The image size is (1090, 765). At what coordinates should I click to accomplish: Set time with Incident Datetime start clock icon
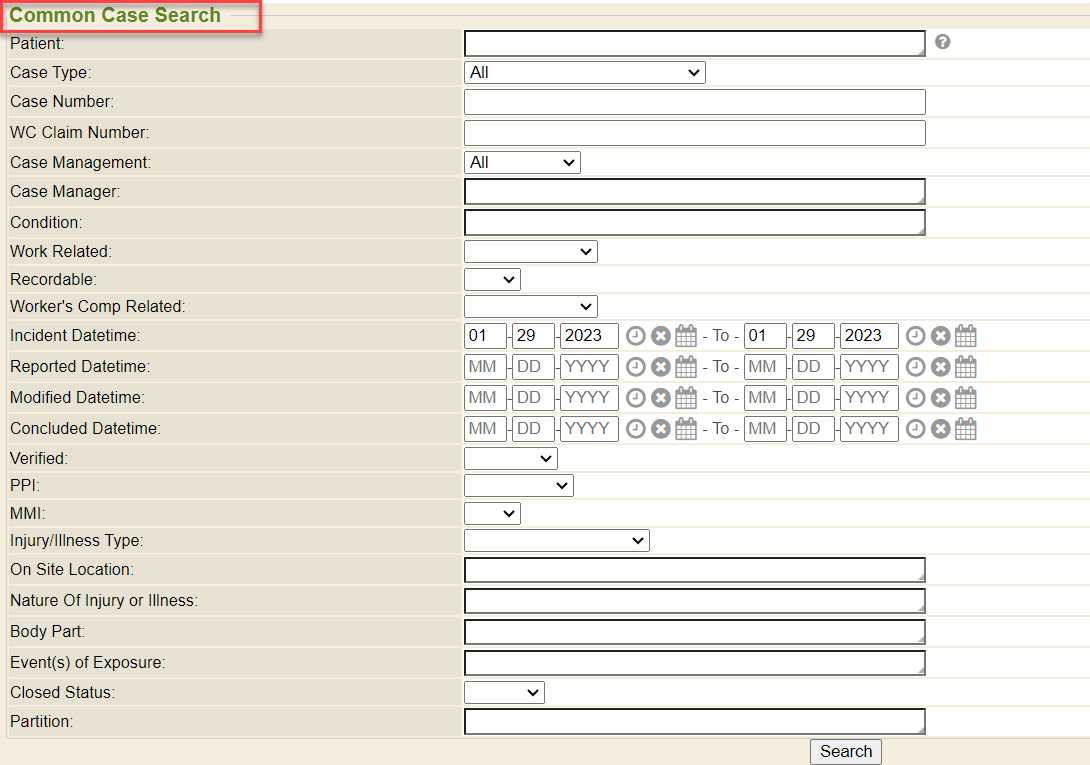tap(636, 336)
